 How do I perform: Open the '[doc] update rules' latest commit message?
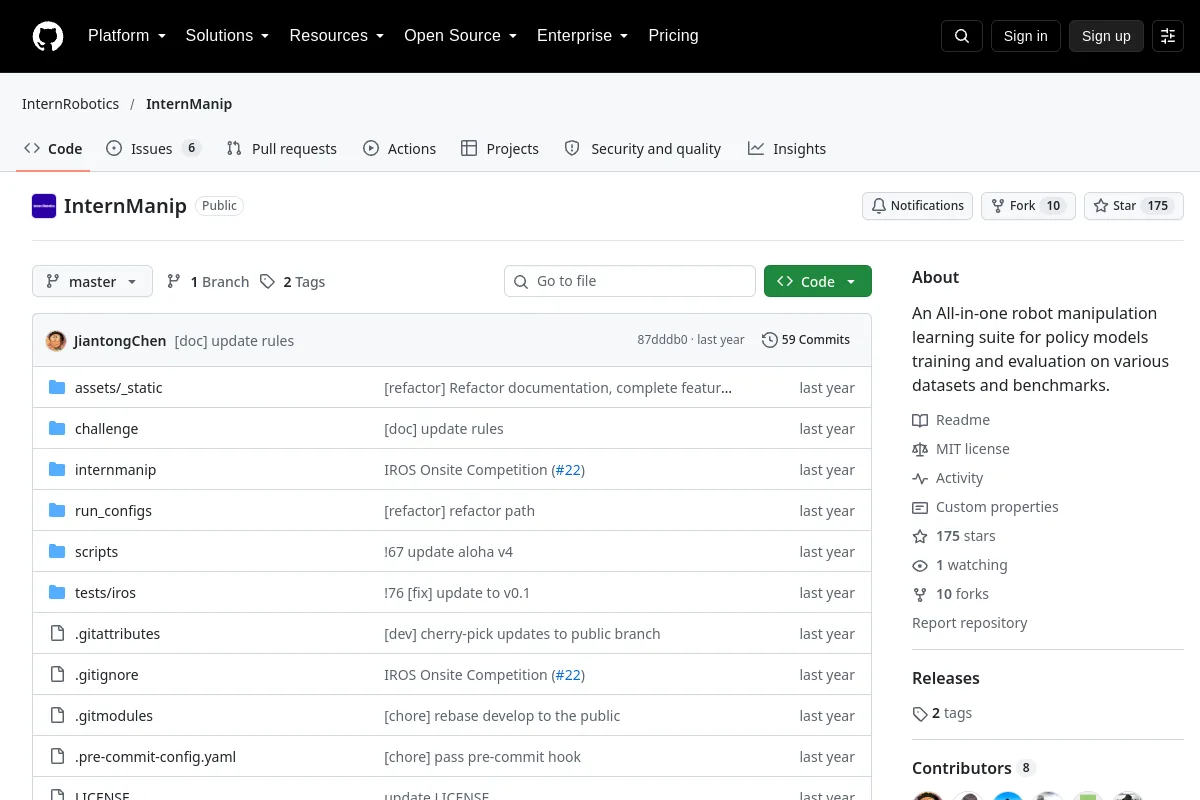[x=234, y=341]
